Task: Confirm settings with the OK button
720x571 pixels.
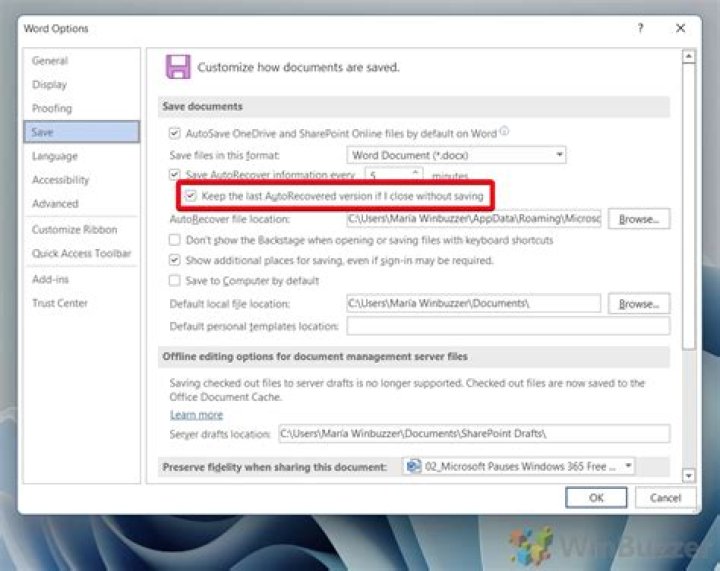Action: pyautogui.click(x=596, y=498)
